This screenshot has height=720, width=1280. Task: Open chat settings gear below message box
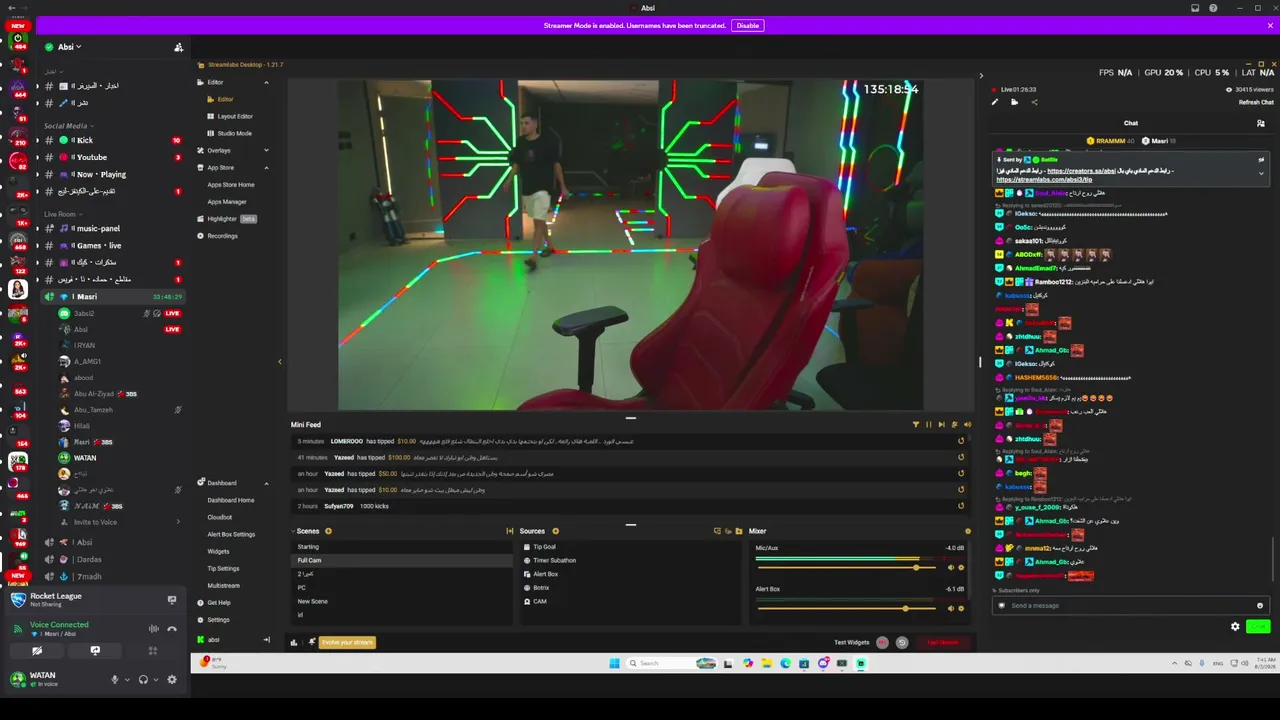(1235, 627)
